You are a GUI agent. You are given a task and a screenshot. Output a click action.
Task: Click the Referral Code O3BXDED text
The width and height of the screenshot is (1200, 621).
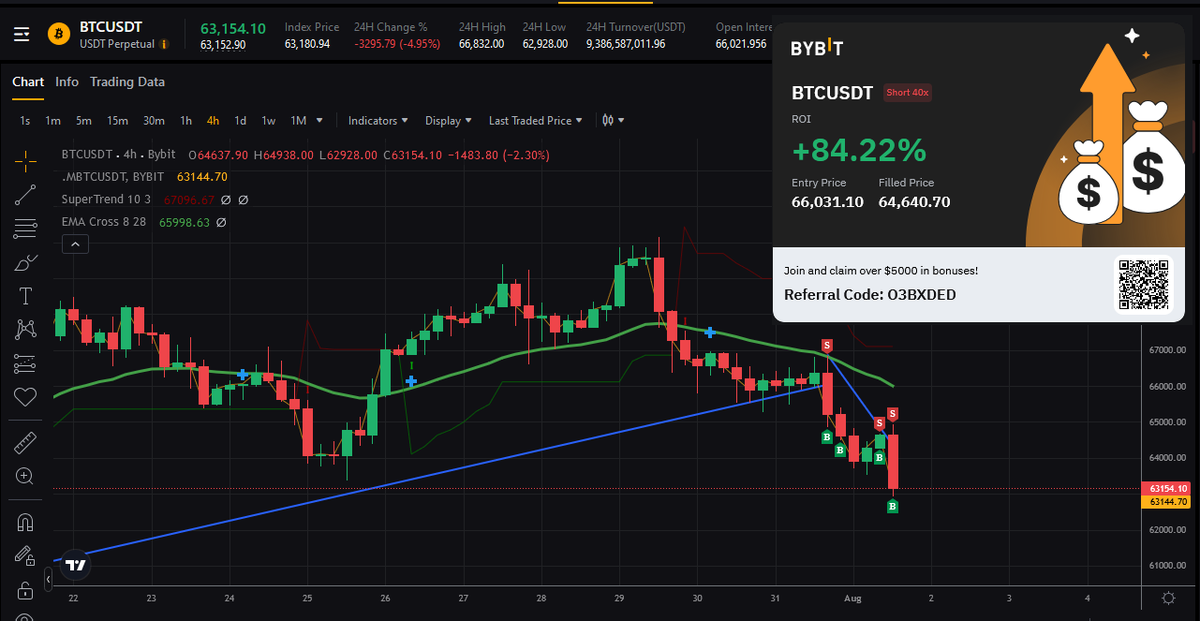click(870, 295)
